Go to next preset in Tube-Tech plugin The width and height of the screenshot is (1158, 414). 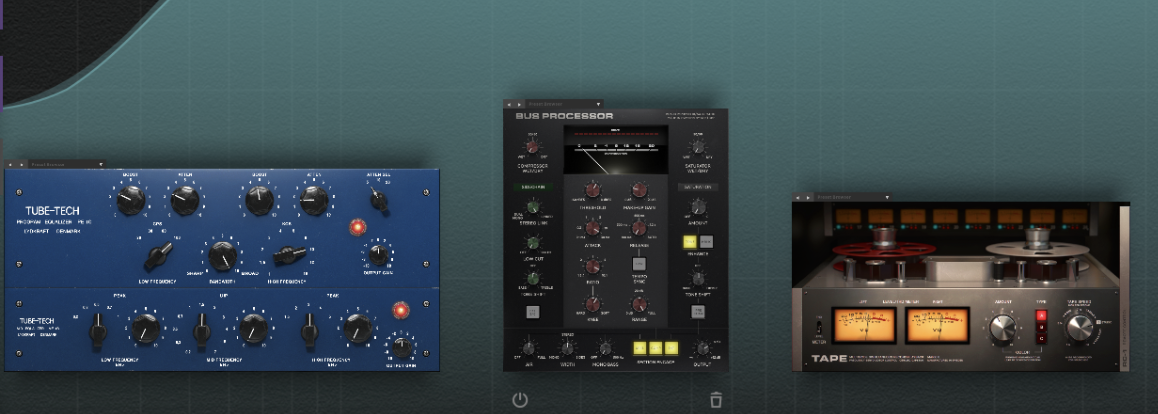point(21,165)
